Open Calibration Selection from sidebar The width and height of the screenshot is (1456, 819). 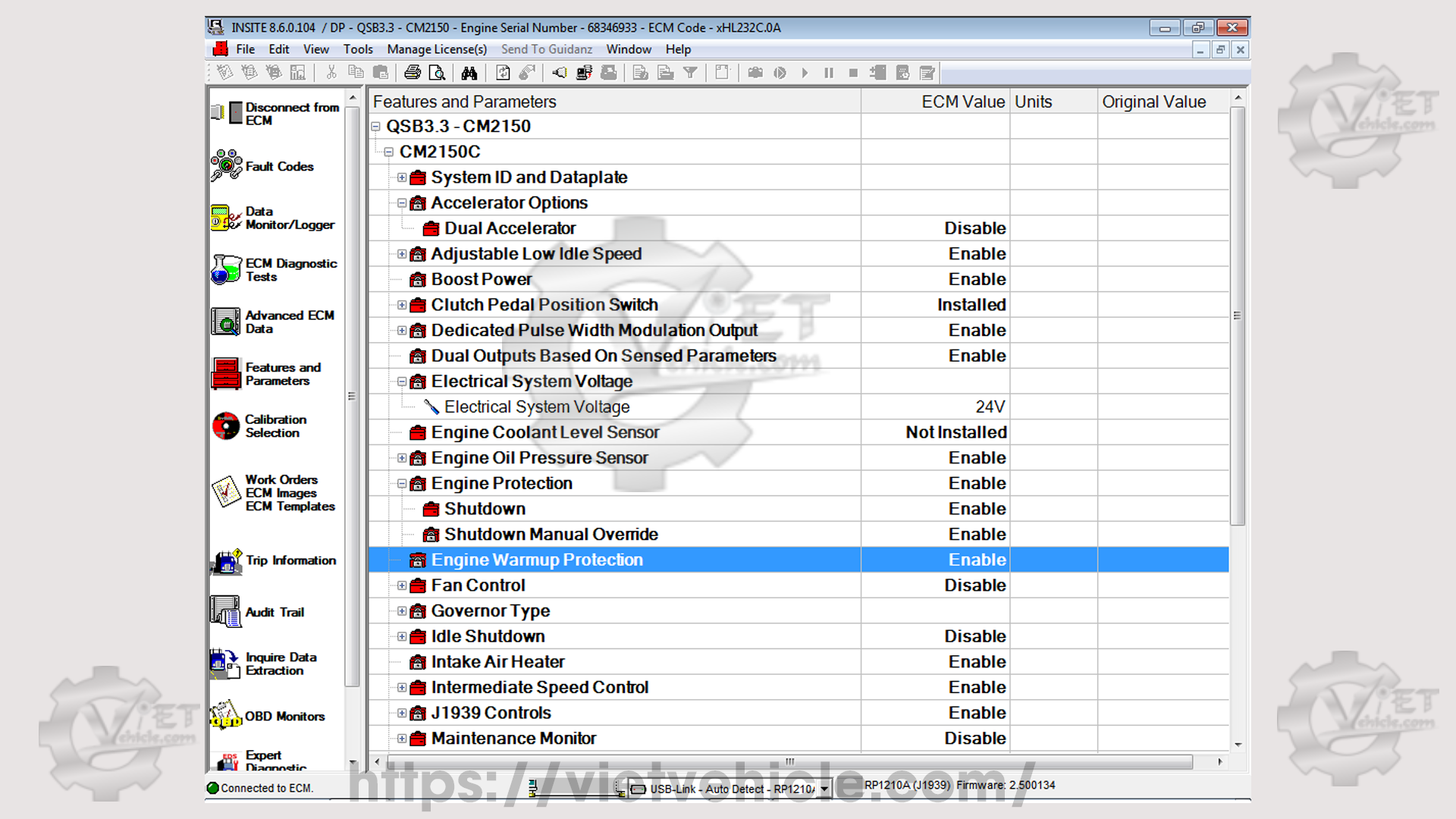tap(277, 426)
